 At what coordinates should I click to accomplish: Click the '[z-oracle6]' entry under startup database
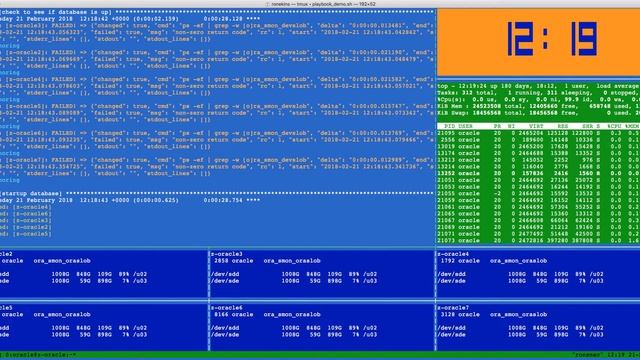(32, 214)
